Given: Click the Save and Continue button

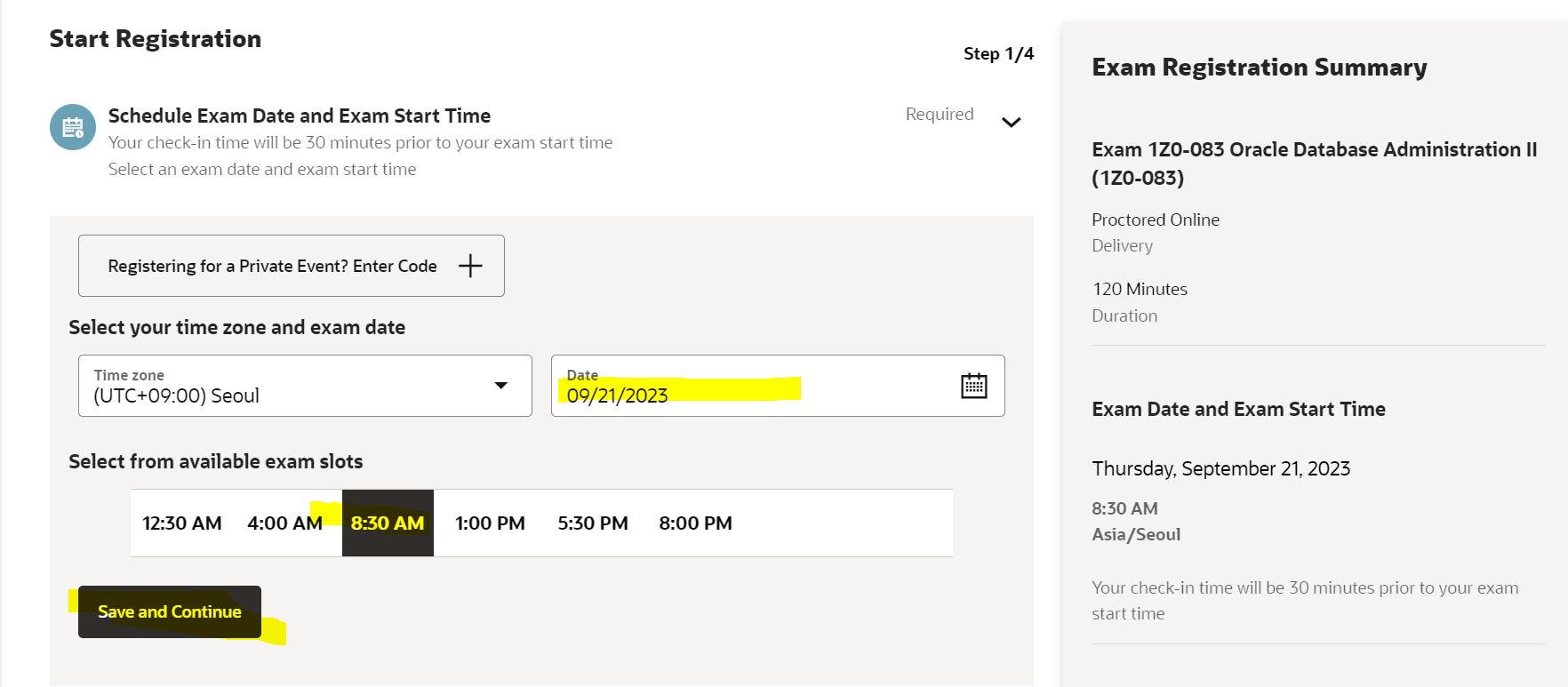Looking at the screenshot, I should [x=170, y=611].
